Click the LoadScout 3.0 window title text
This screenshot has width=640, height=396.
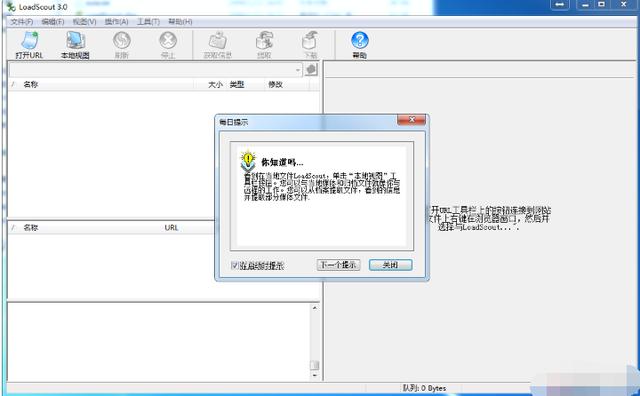pos(43,7)
